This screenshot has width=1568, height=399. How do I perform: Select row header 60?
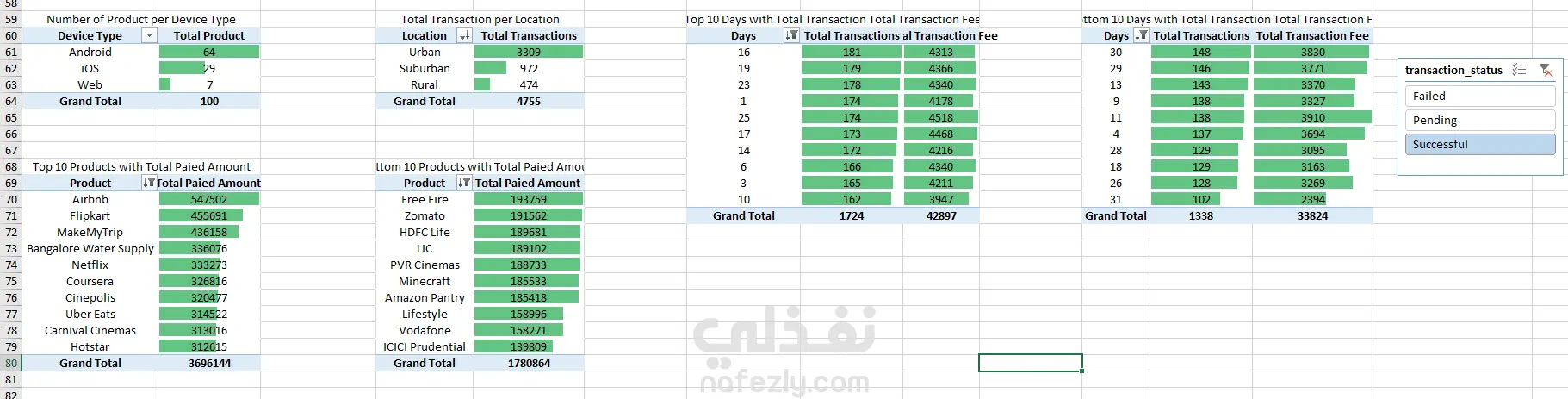(x=10, y=35)
